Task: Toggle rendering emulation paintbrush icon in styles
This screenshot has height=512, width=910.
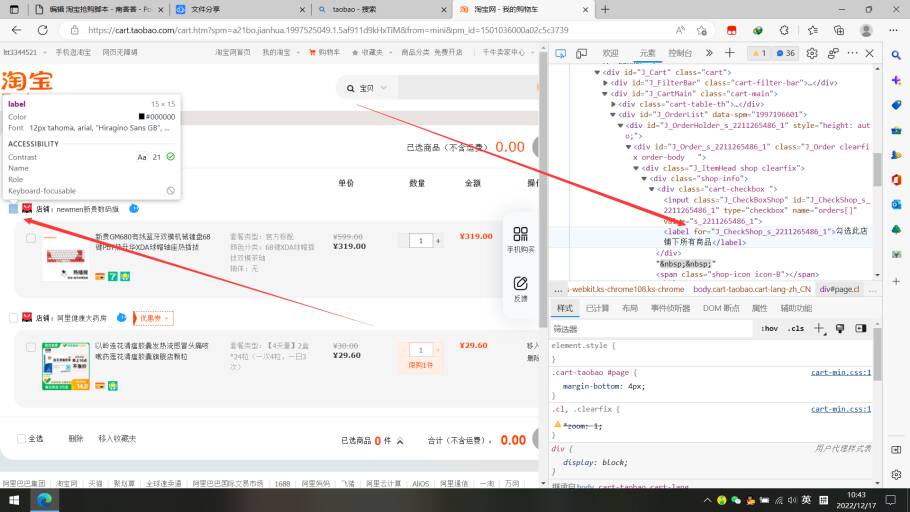Action: [x=840, y=329]
